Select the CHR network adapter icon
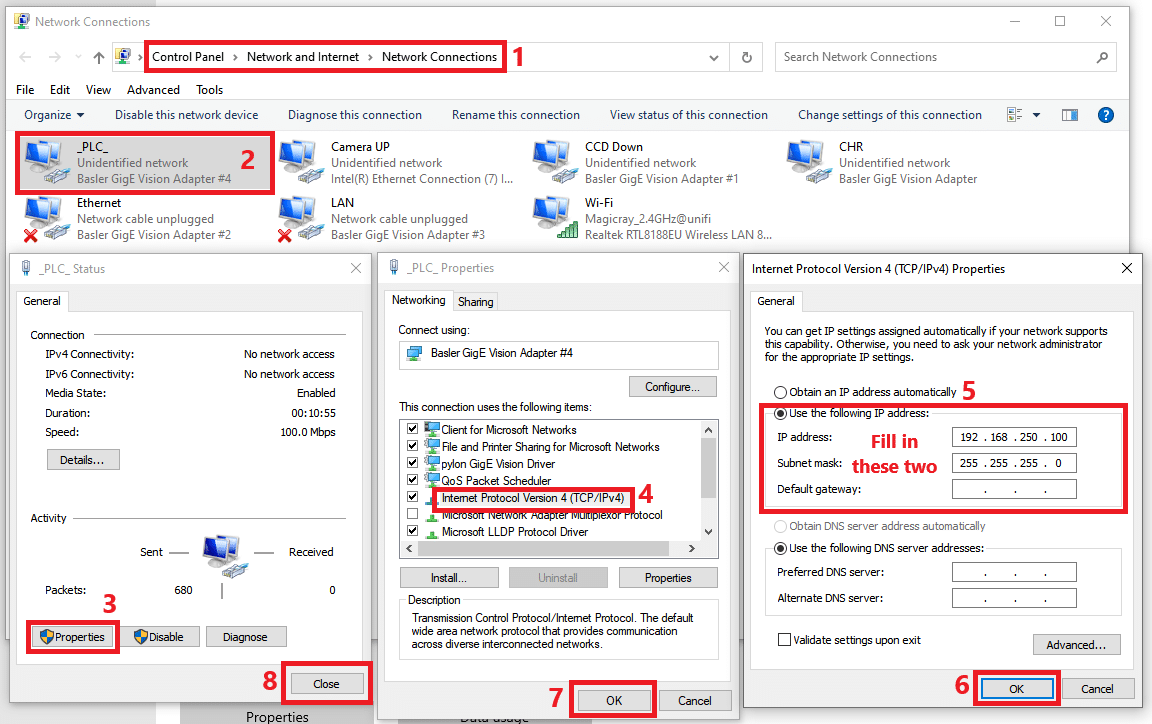 [x=810, y=162]
